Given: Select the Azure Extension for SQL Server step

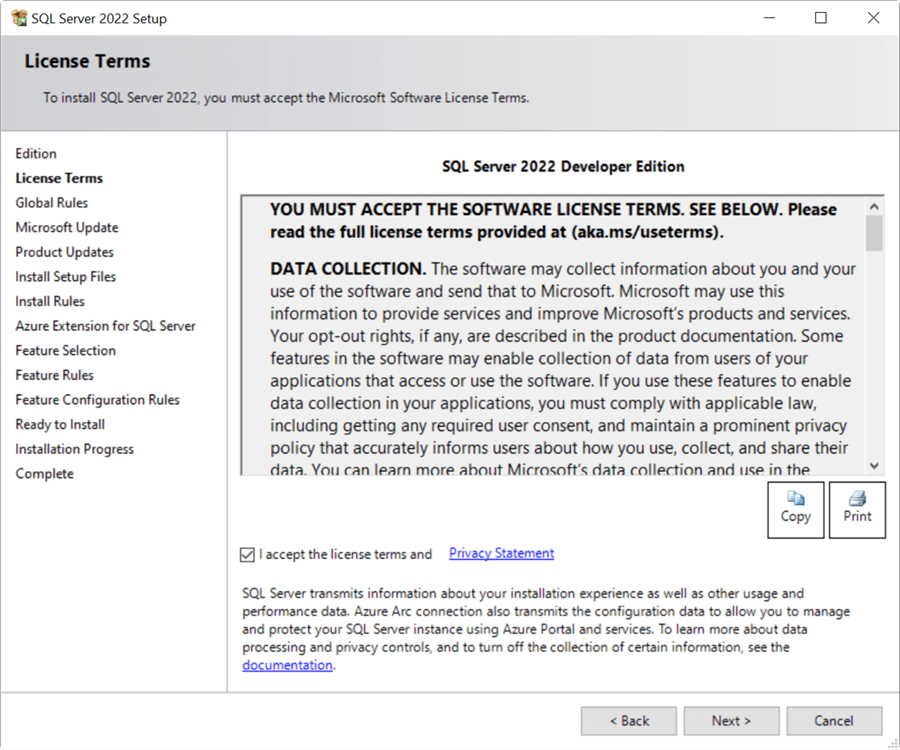Looking at the screenshot, I should coord(105,325).
